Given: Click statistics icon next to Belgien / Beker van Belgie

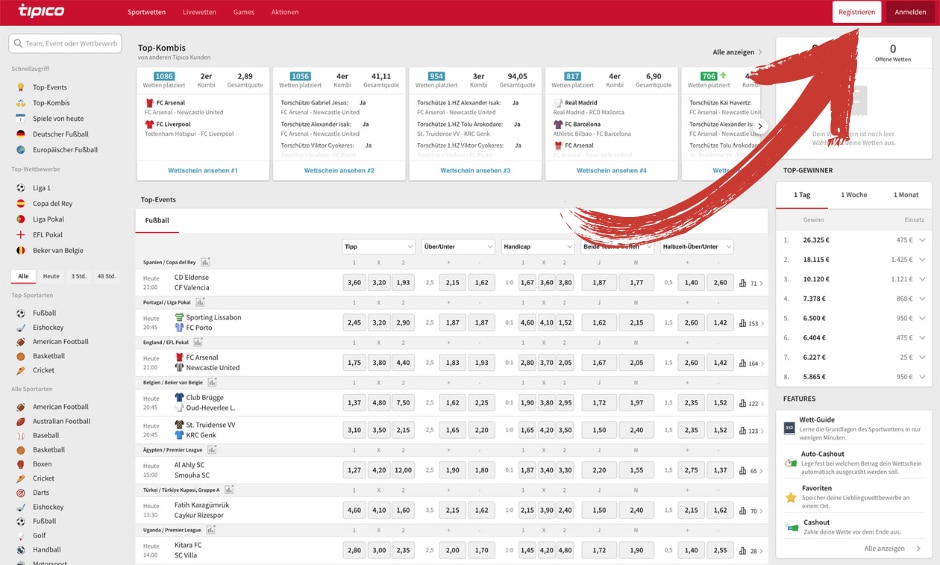Looking at the screenshot, I should (x=212, y=382).
